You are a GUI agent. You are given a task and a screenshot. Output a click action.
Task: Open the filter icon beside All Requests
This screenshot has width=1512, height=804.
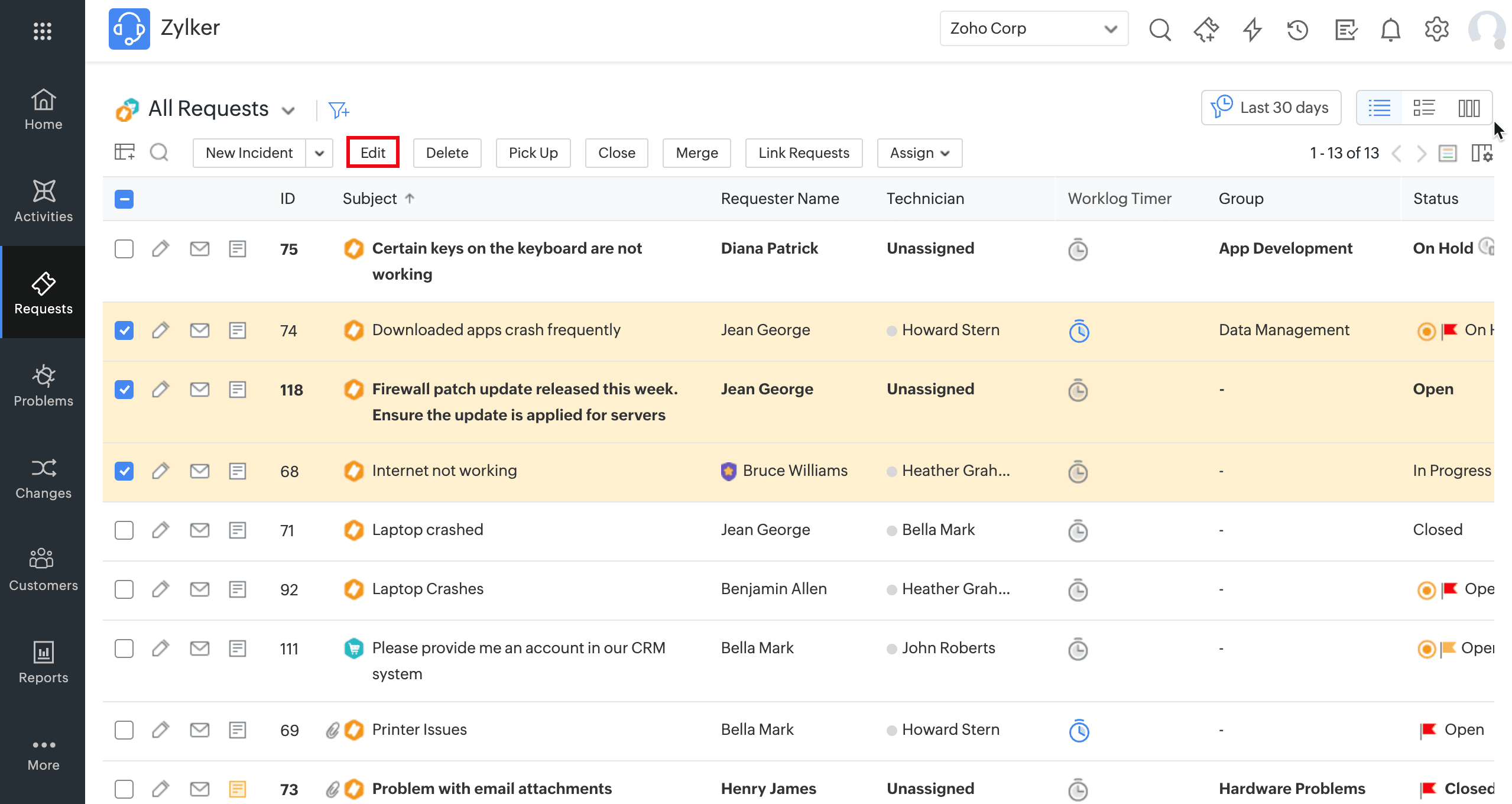339,110
